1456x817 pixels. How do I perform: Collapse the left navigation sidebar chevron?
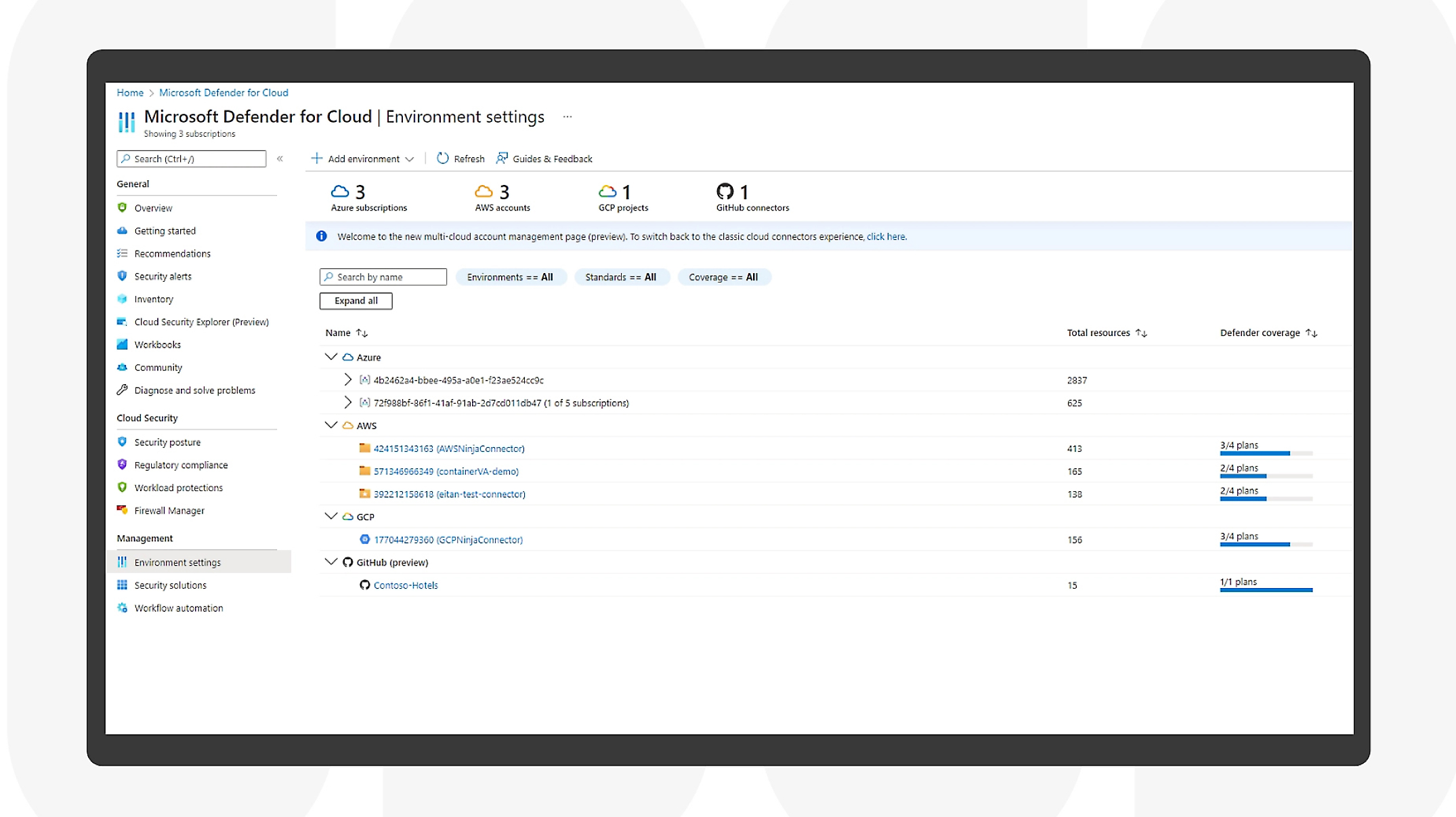(x=280, y=159)
